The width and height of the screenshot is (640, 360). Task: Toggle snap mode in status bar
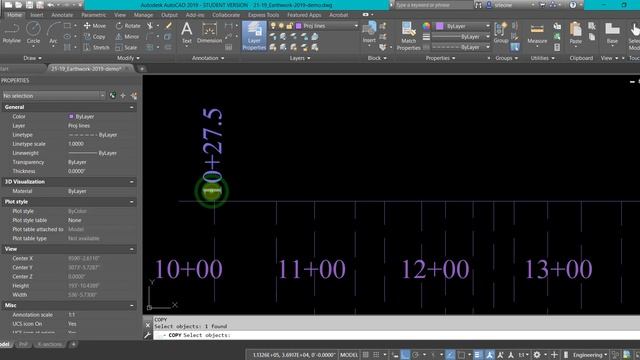[376, 355]
